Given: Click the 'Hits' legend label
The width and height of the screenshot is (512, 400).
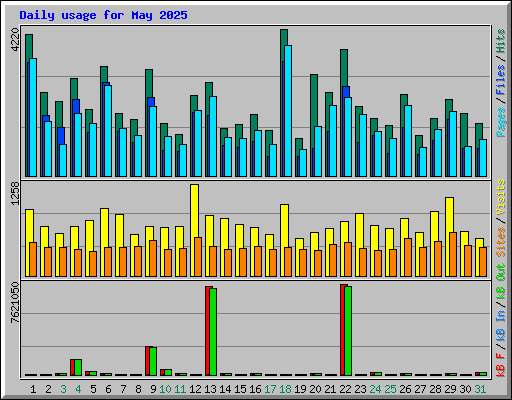Looking at the screenshot, I should click(x=501, y=41).
